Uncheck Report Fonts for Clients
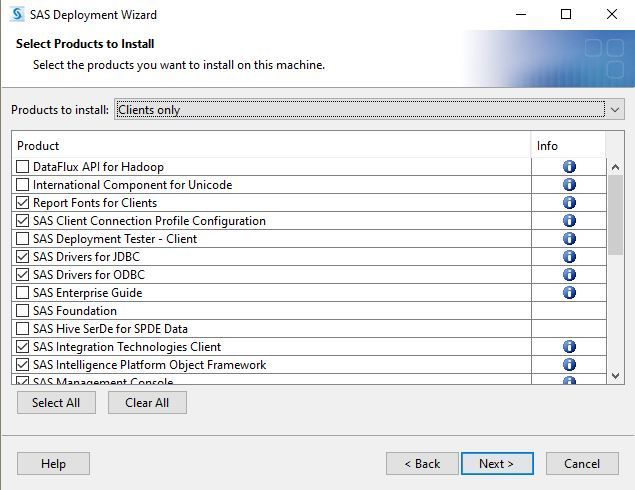The image size is (635, 490). click(22, 202)
